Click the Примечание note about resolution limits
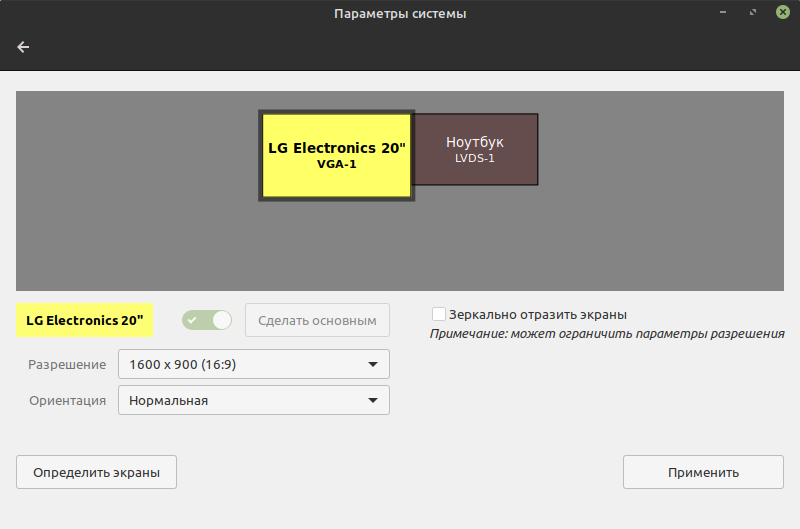The height and width of the screenshot is (529, 800). 607,334
